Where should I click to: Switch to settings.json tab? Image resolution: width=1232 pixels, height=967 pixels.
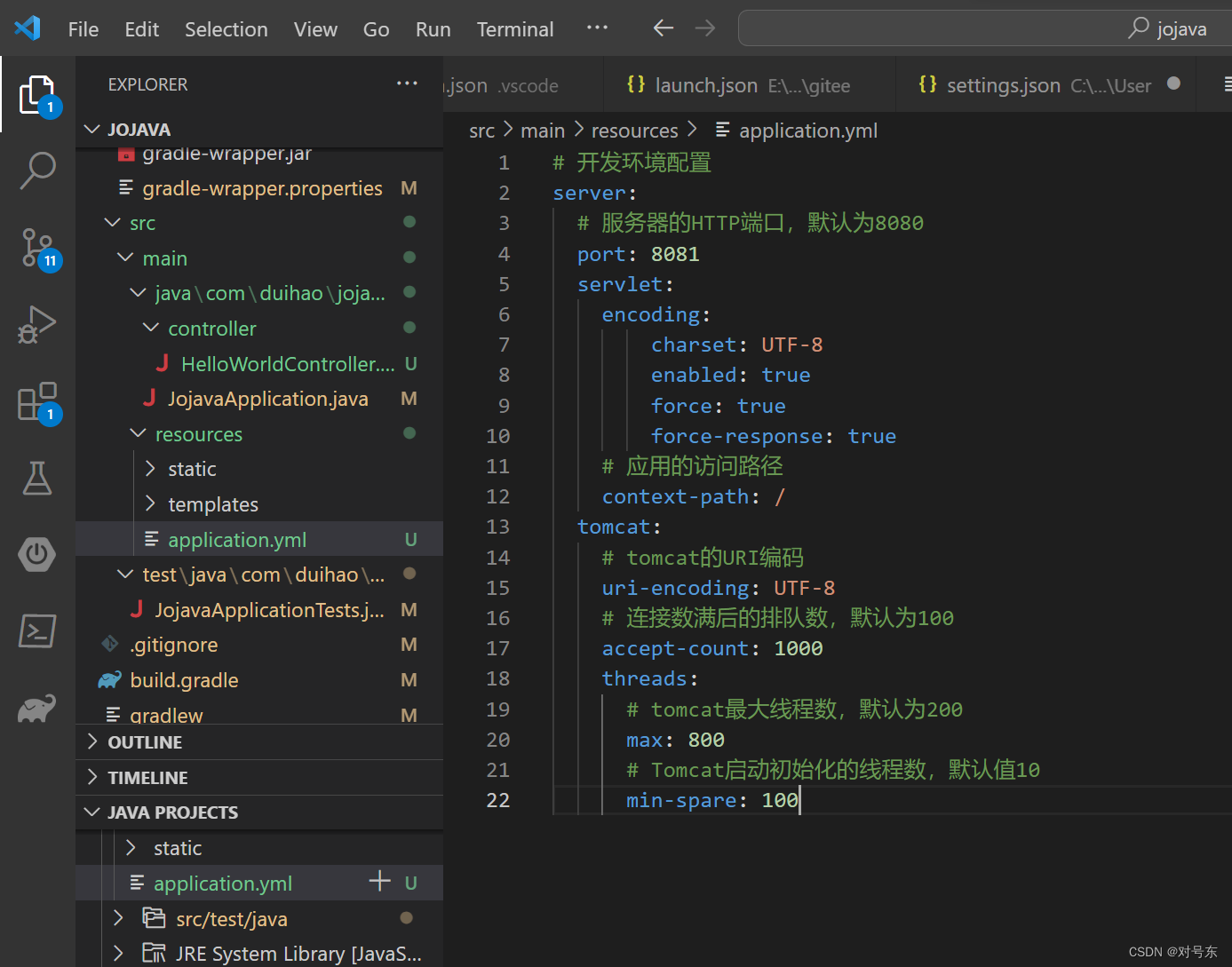[x=1046, y=85]
